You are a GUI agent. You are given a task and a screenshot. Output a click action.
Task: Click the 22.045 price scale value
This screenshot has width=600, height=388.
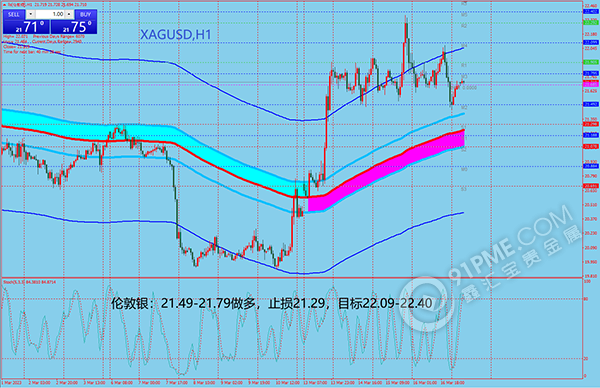tap(590, 49)
